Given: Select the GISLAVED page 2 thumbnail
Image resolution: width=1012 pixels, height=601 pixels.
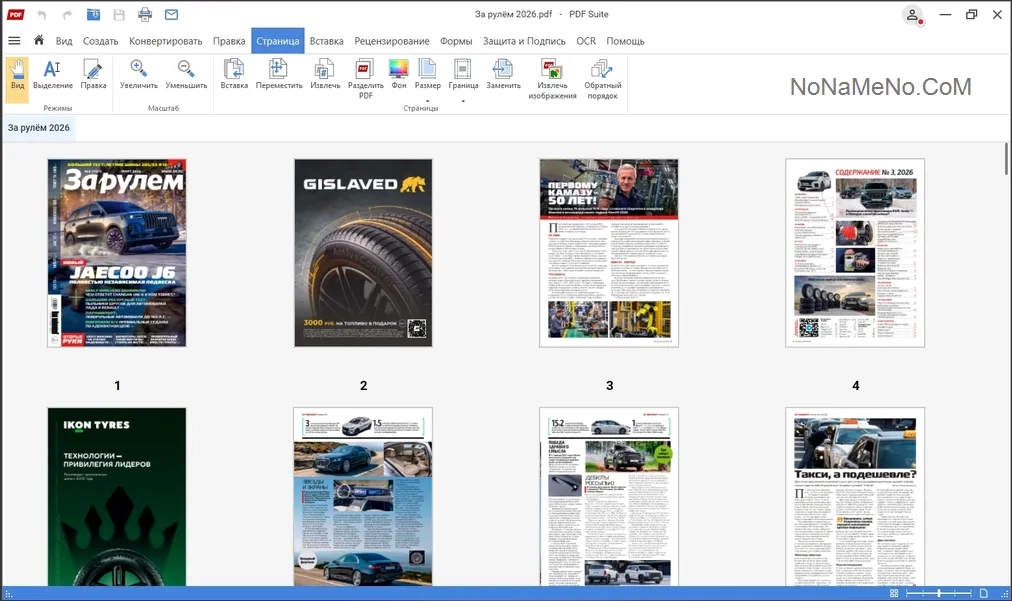Looking at the screenshot, I should coord(363,253).
